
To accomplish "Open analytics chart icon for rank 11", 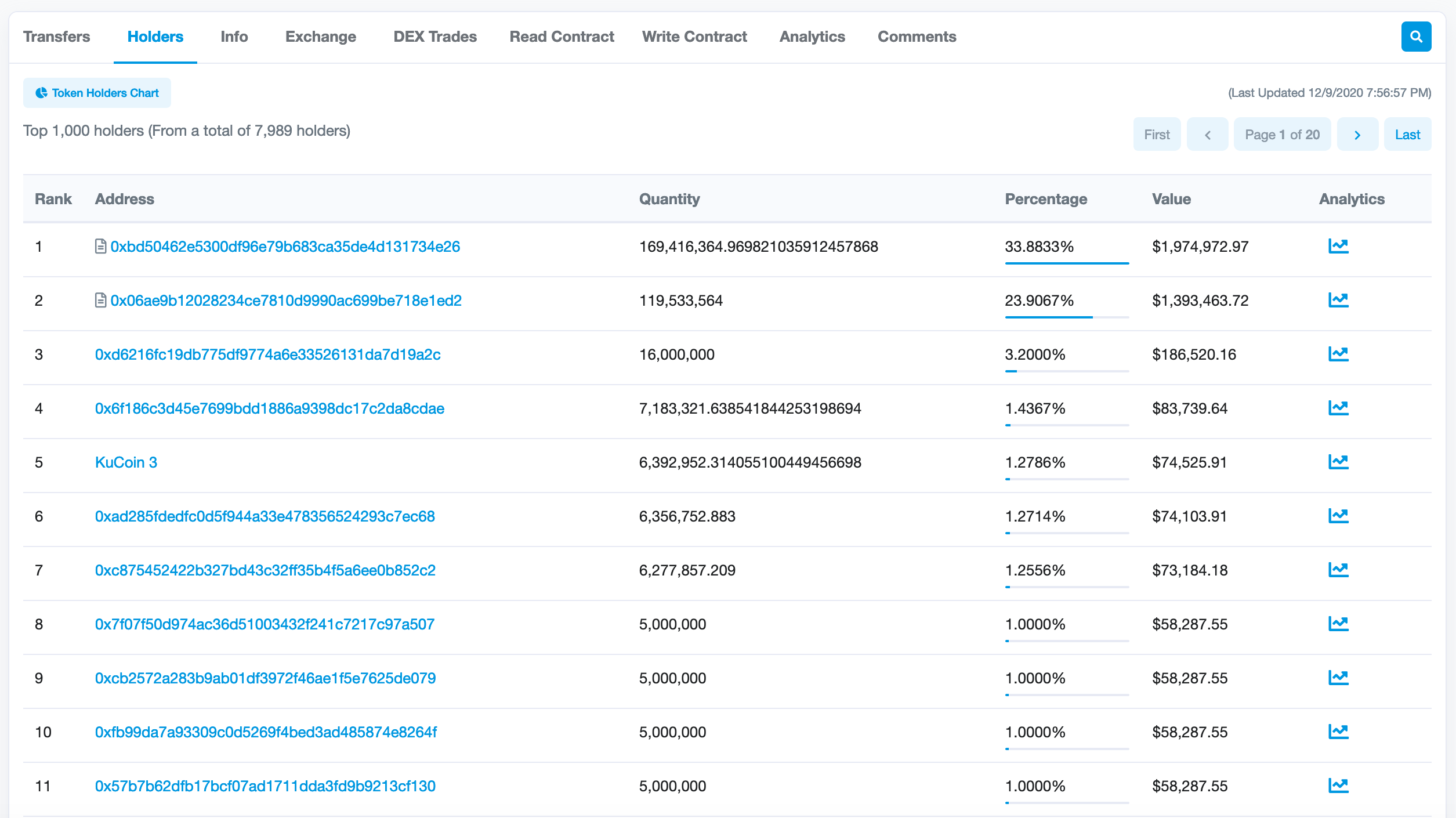I will click(1338, 786).
